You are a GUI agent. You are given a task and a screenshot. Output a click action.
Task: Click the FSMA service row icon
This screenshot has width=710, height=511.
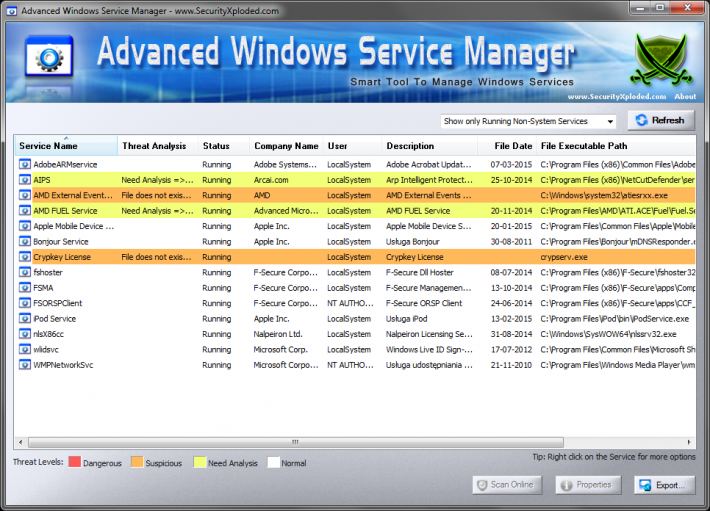[x=24, y=287]
